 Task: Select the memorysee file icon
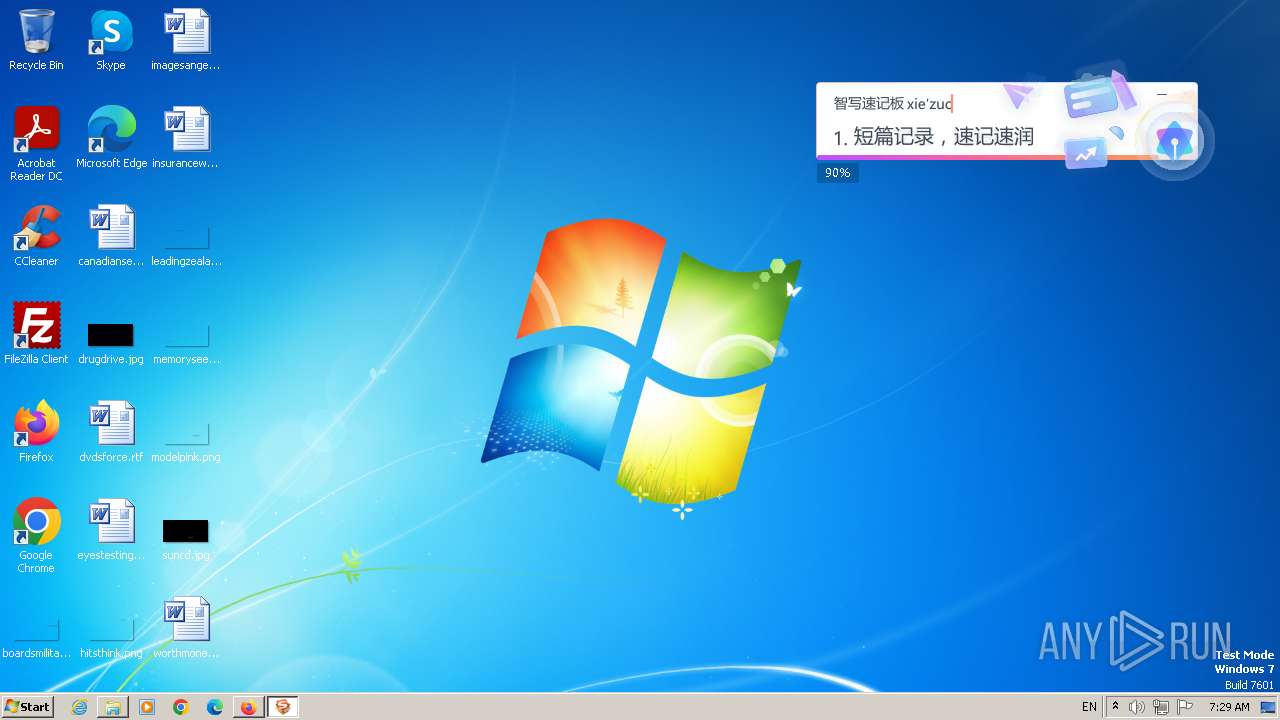tap(186, 343)
